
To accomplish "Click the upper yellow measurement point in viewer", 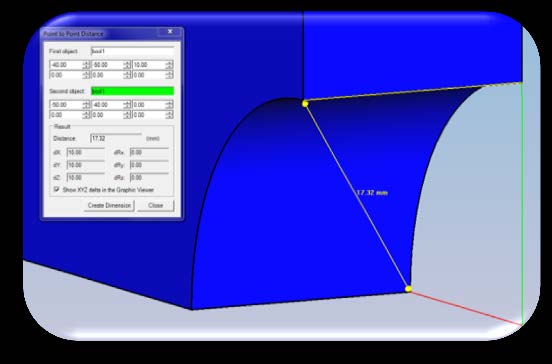I will (305, 103).
